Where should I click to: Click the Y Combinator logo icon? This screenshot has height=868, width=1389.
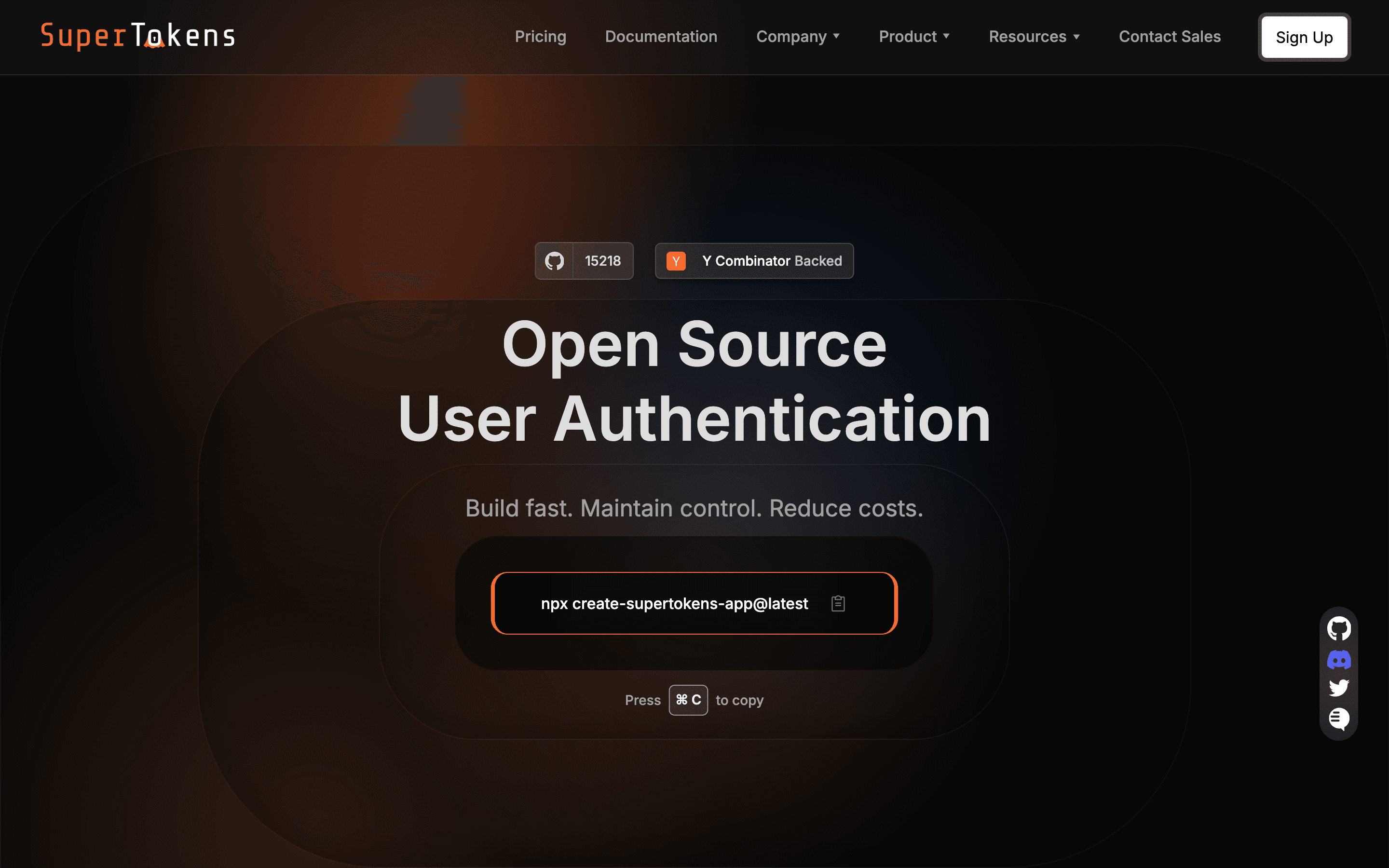(x=676, y=261)
